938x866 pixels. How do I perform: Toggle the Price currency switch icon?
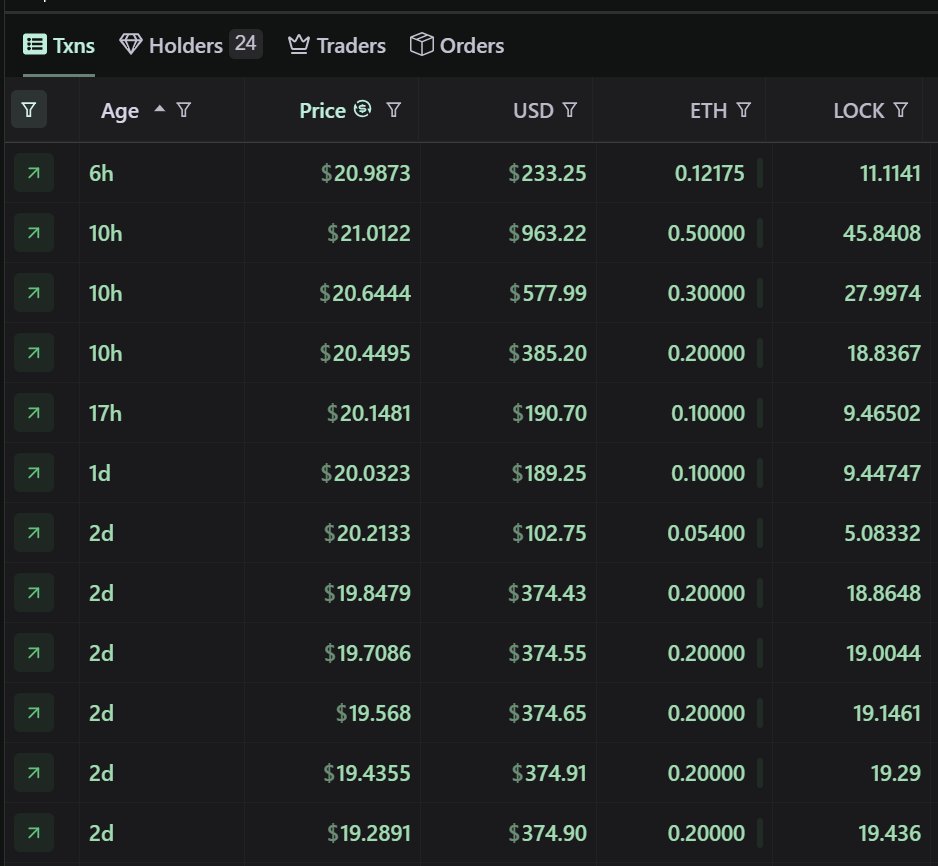pos(363,109)
